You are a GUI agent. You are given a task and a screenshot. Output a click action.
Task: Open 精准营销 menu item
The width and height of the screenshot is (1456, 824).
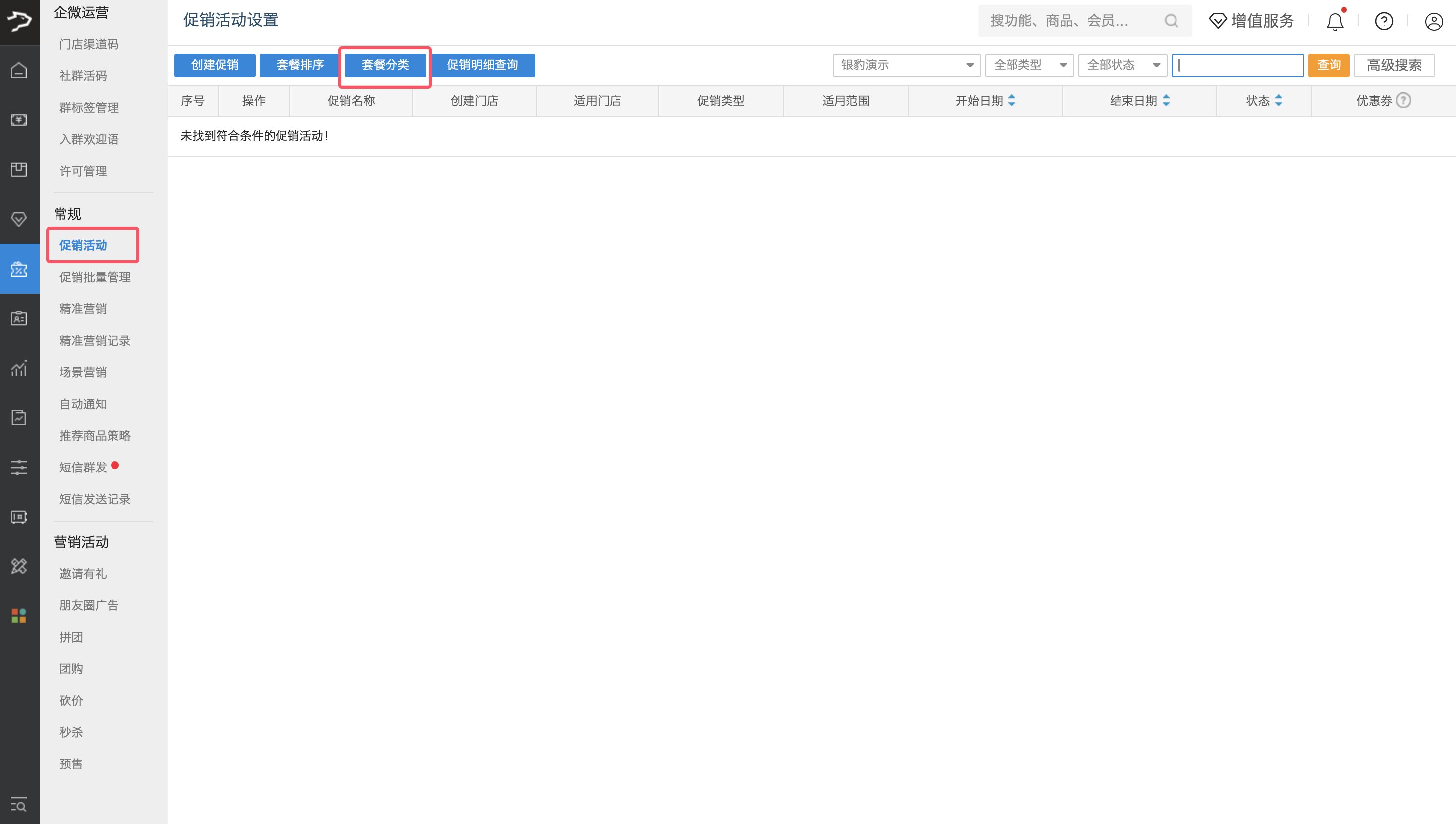tap(83, 308)
